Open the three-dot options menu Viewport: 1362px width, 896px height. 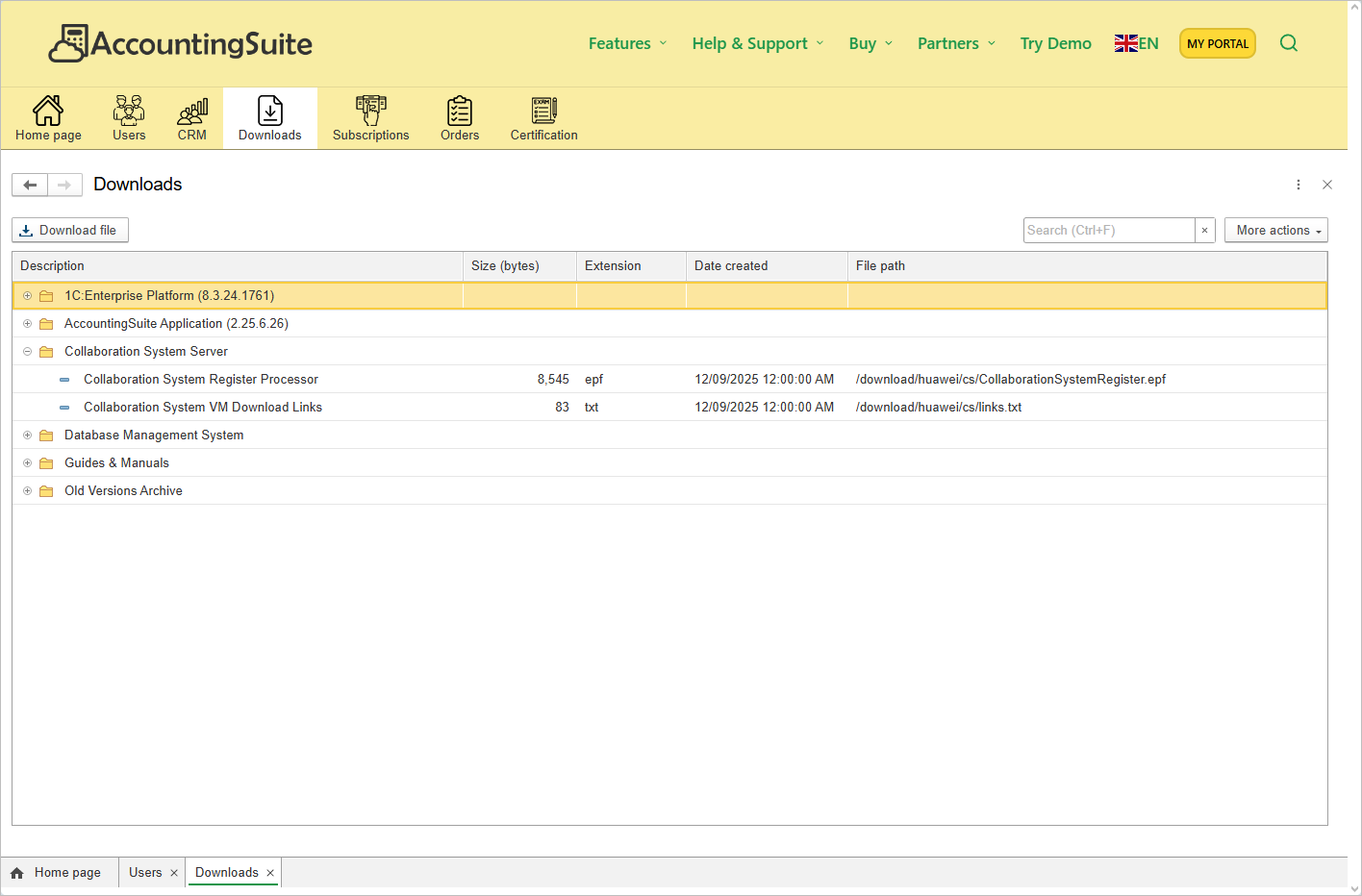(x=1299, y=185)
